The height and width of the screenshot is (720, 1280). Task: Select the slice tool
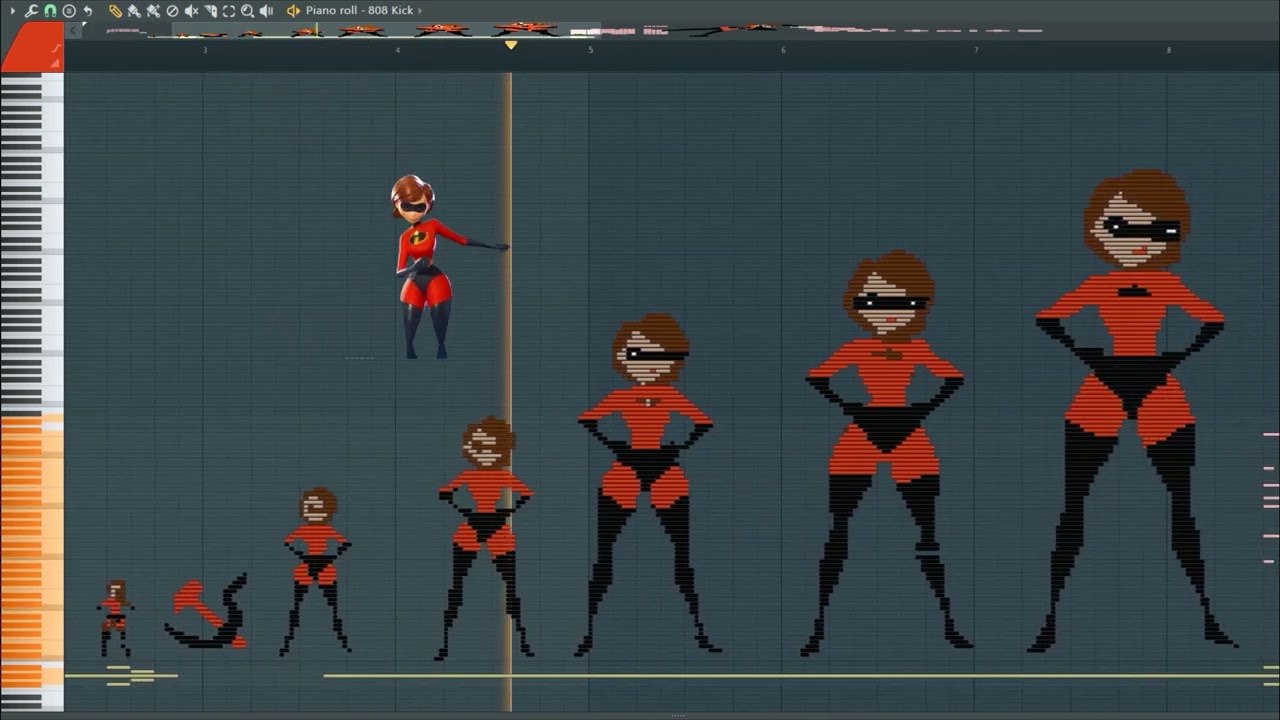[x=210, y=10]
